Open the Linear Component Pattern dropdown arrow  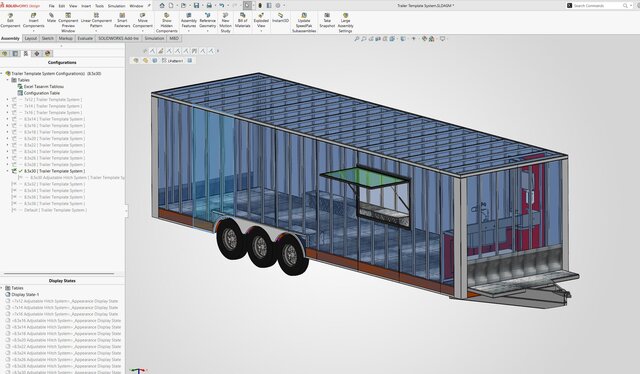(x=96, y=31)
